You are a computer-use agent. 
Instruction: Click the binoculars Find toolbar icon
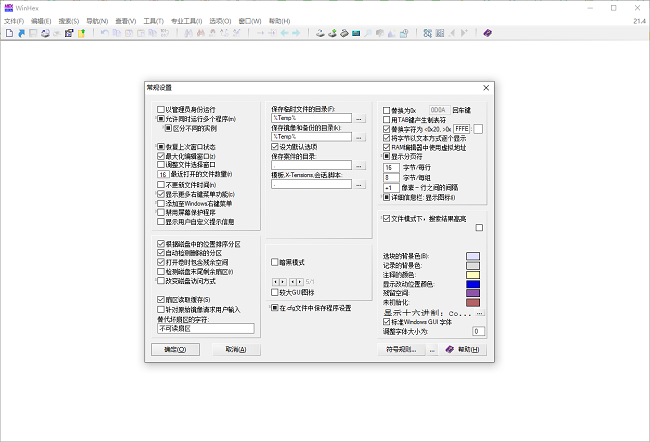coord(186,33)
